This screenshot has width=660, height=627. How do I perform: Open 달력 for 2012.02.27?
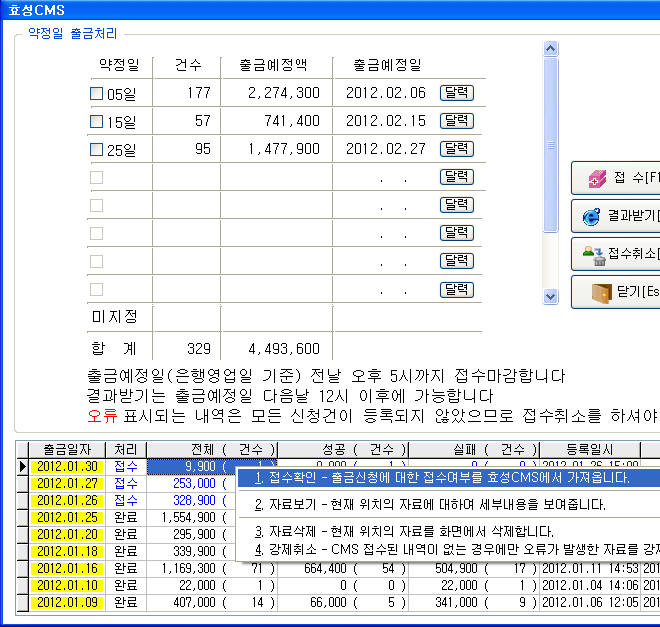(x=457, y=149)
